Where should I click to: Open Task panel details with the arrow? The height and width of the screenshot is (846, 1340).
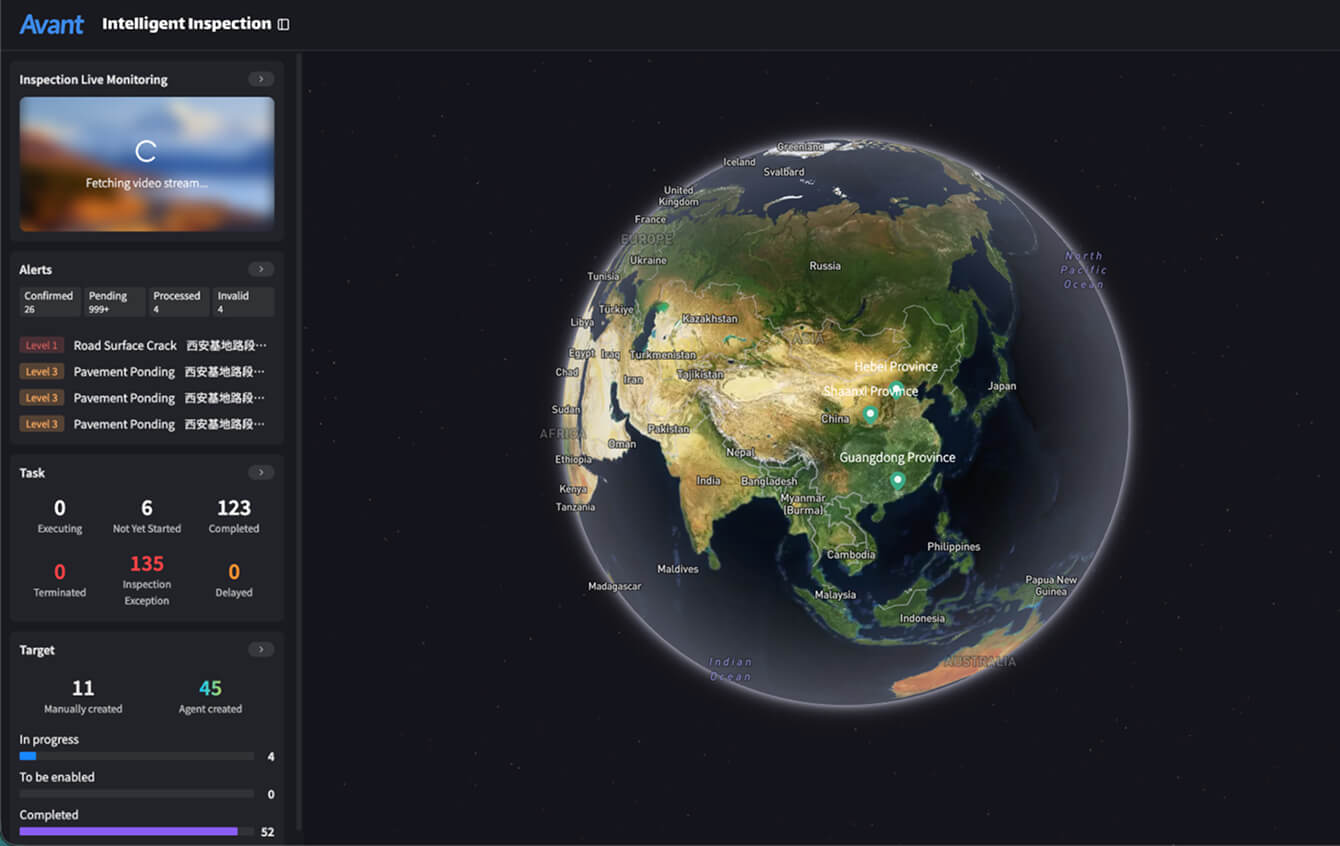pos(260,472)
